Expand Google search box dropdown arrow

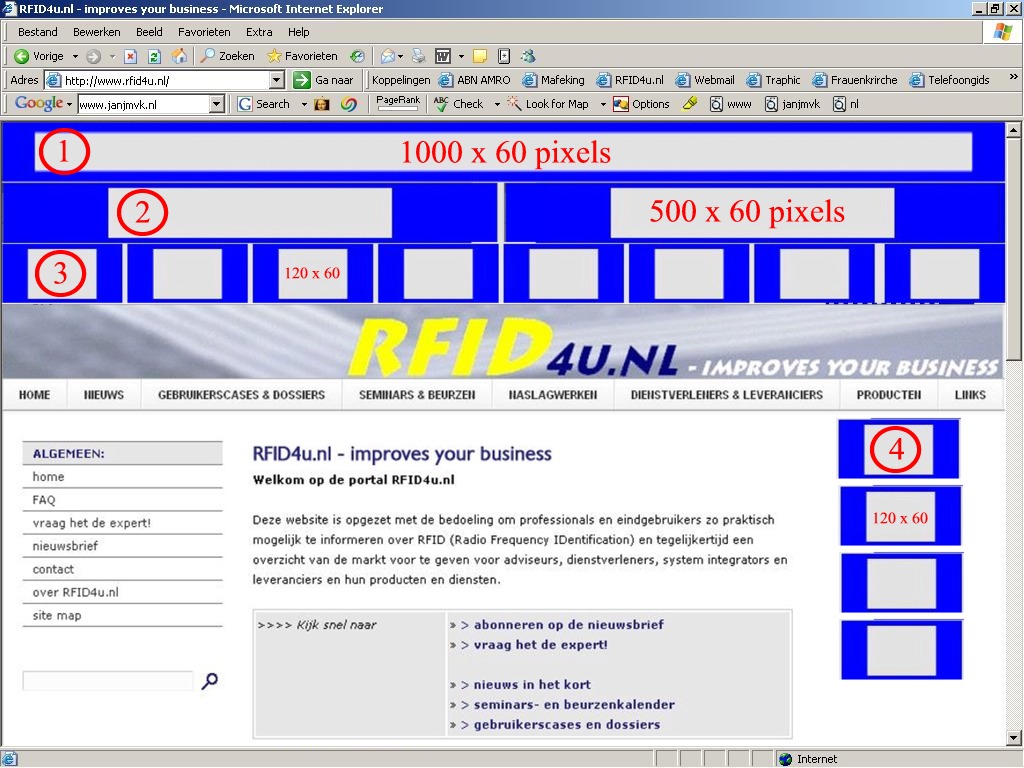point(217,104)
